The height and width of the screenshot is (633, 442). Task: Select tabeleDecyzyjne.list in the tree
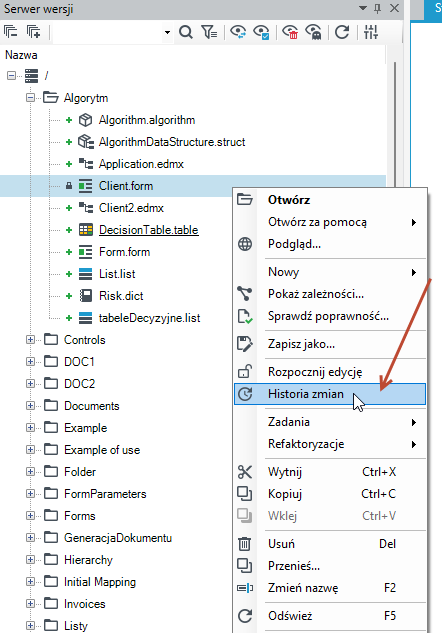(x=149, y=318)
